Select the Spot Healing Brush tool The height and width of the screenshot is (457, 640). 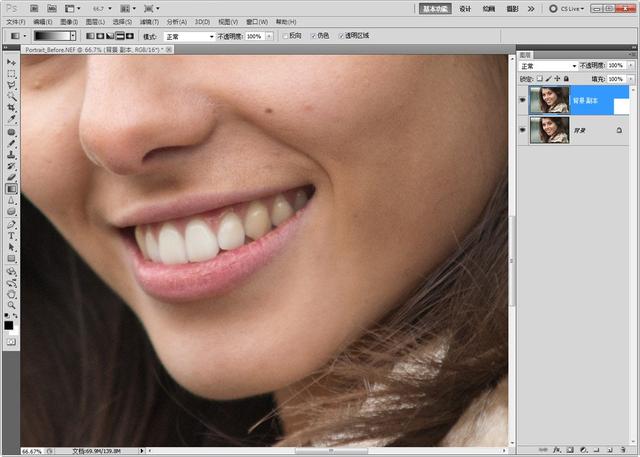11,133
